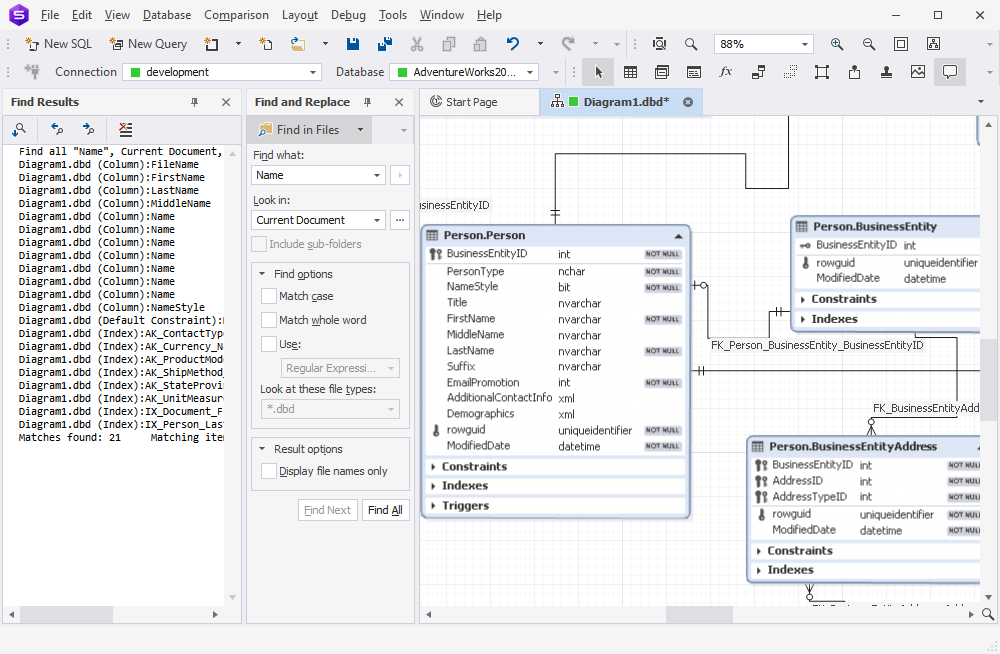
Task: Open the 88% zoom level dropdown
Action: coord(805,44)
